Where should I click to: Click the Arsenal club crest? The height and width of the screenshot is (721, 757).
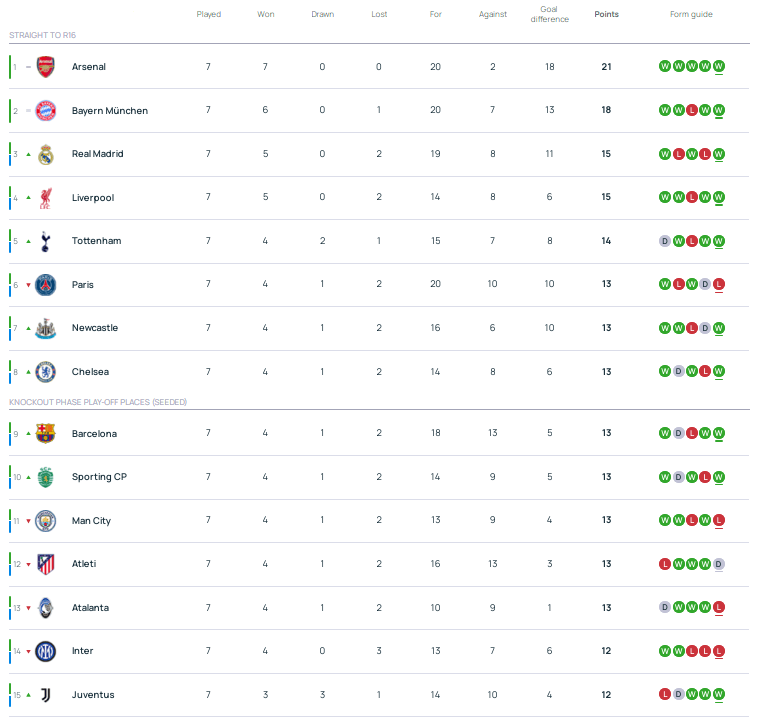coord(45,67)
